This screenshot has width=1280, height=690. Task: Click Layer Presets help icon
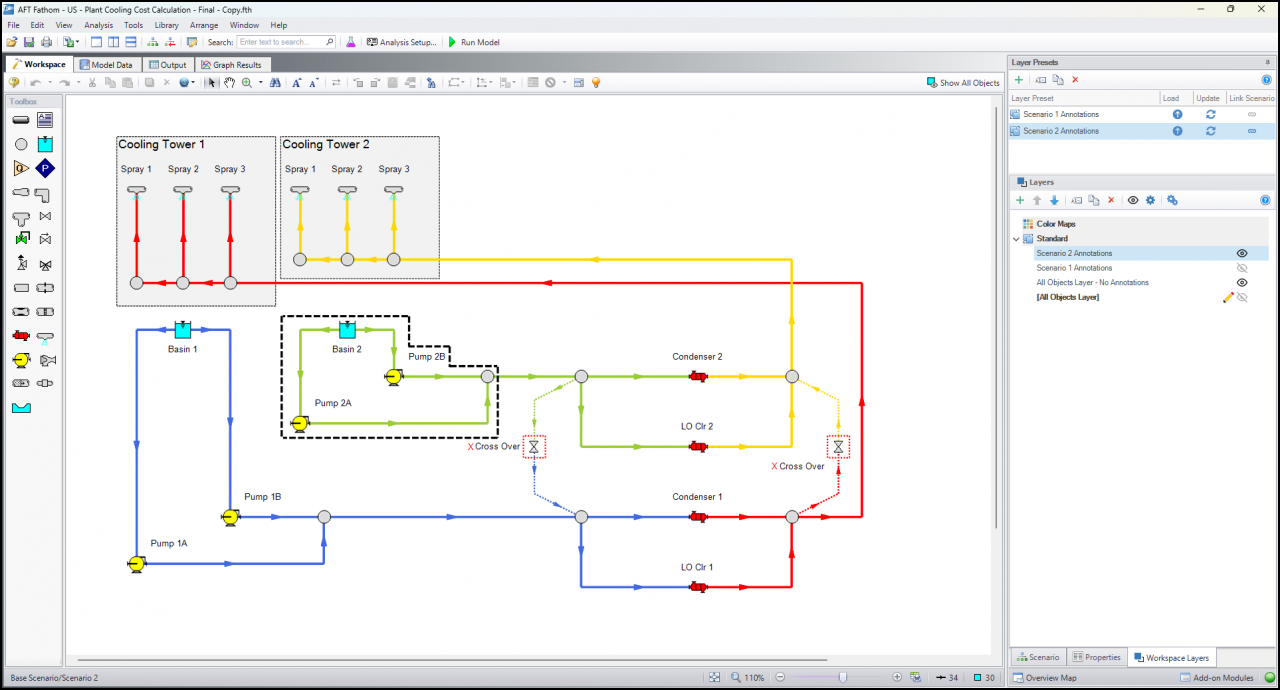1266,80
